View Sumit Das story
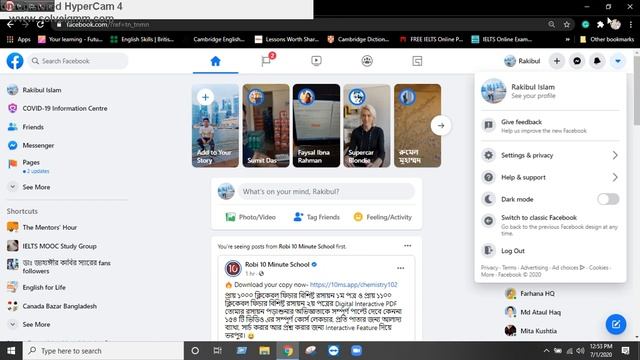 click(266, 126)
